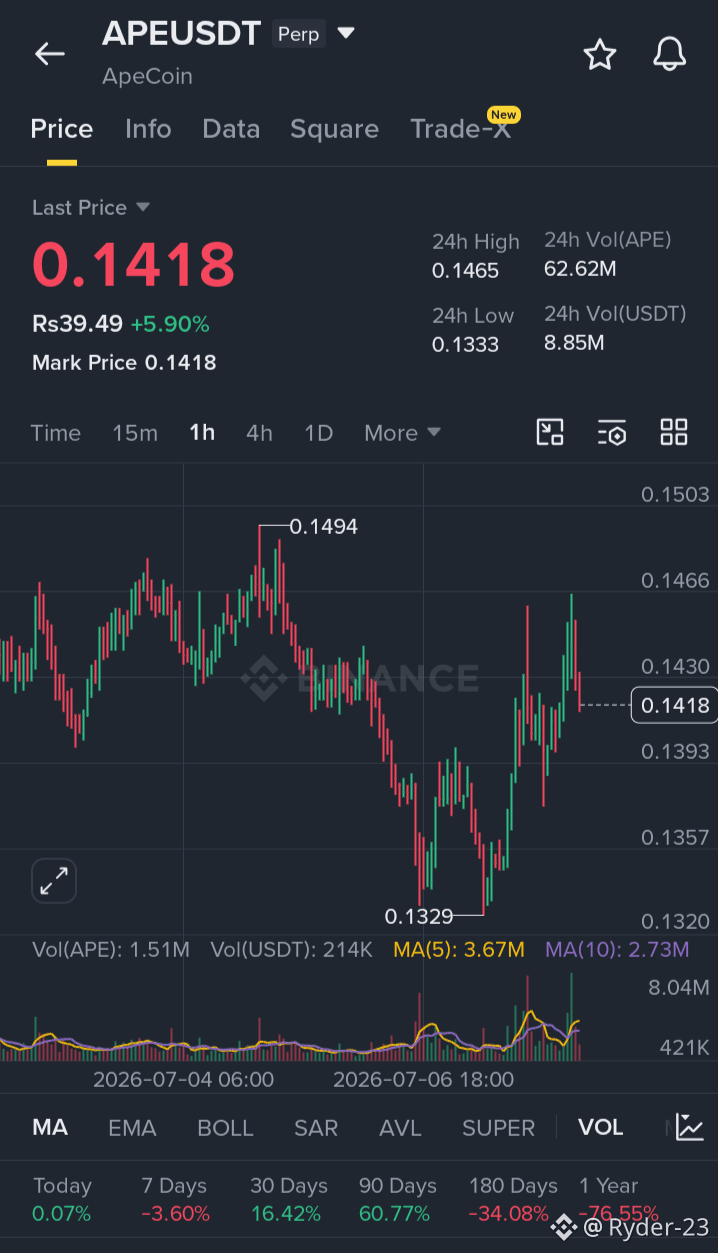Image resolution: width=718 pixels, height=1253 pixels.
Task: Tap the Mark Price 0.1418 line
Action: tap(124, 362)
